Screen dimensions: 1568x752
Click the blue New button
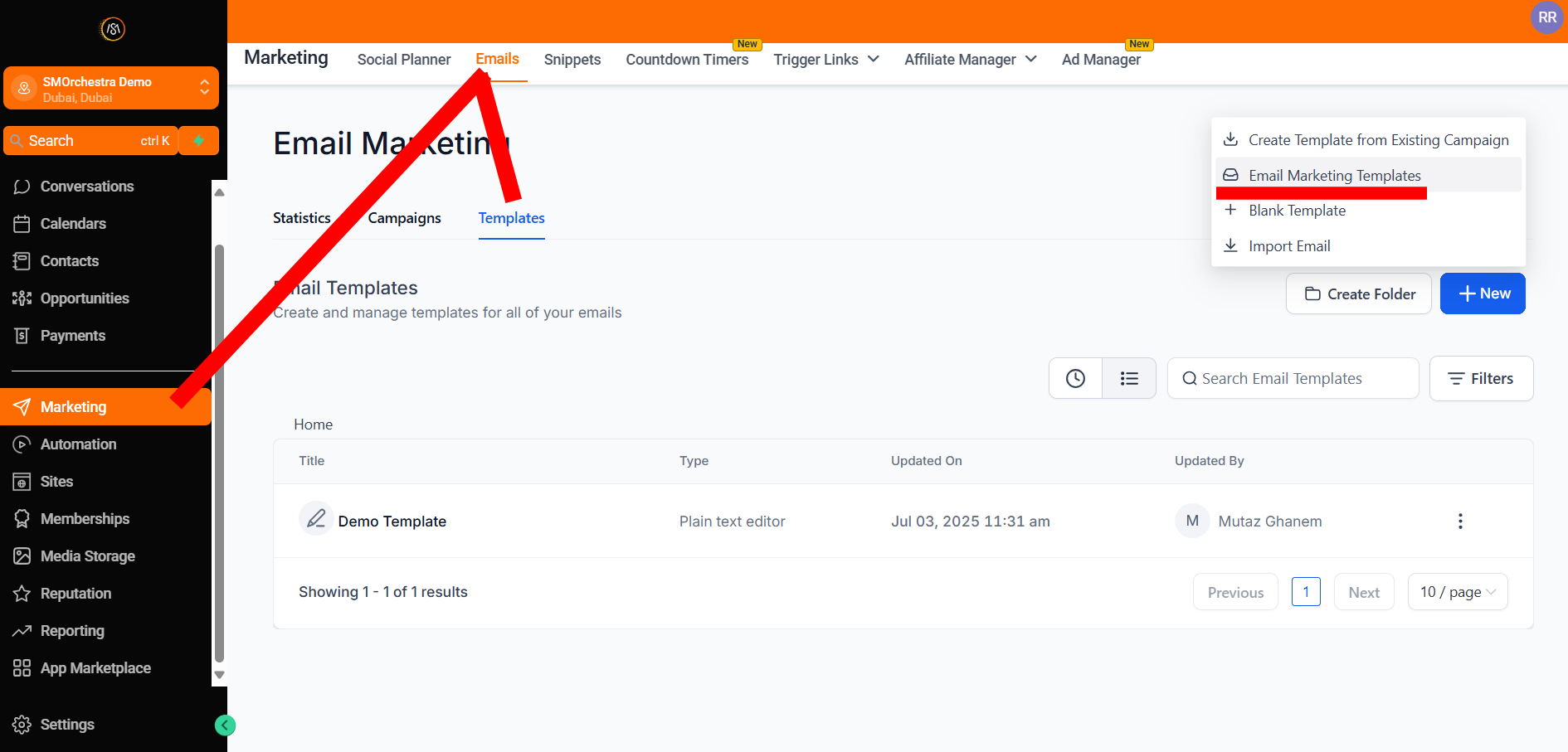pyautogui.click(x=1483, y=294)
